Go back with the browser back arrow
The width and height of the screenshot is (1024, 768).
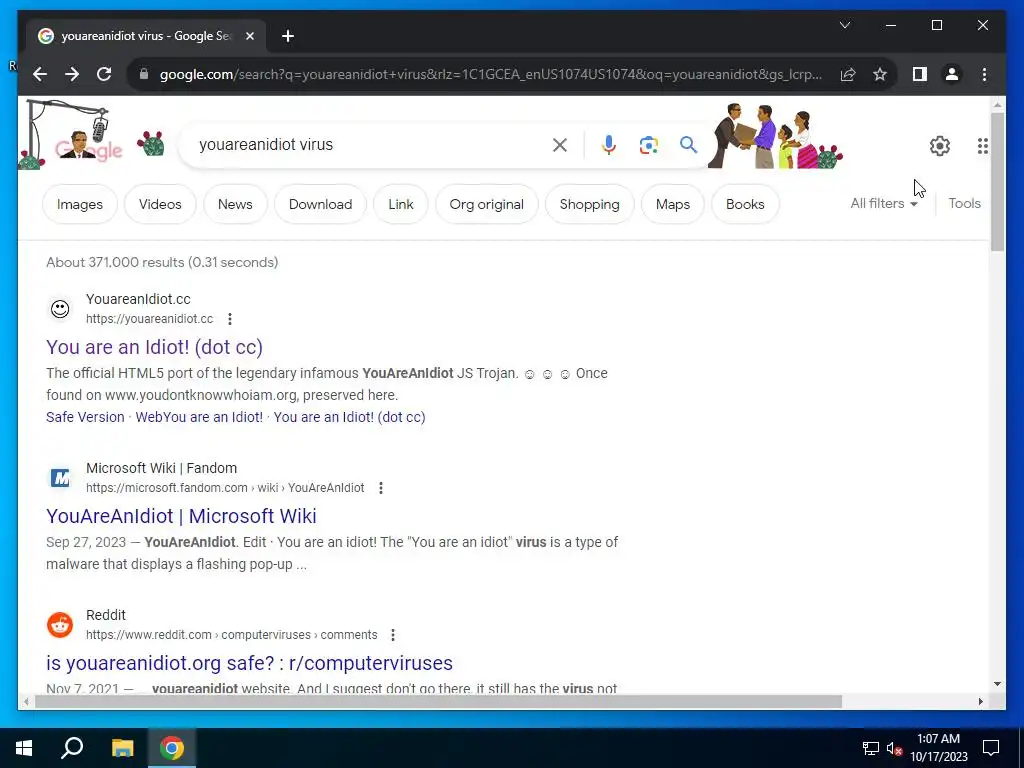coord(40,74)
